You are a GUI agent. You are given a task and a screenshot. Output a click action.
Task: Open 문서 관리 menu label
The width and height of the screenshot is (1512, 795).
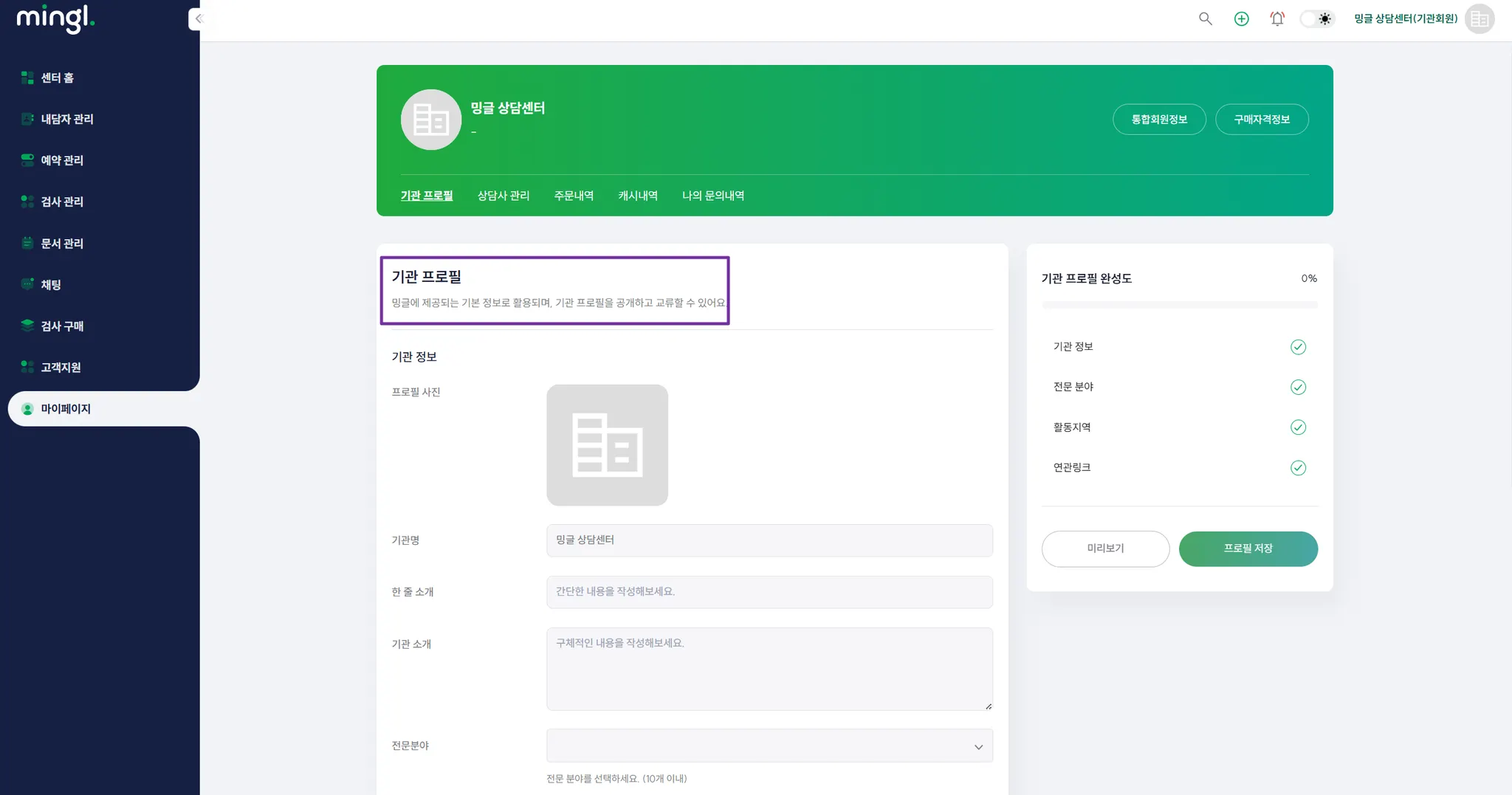pos(62,243)
